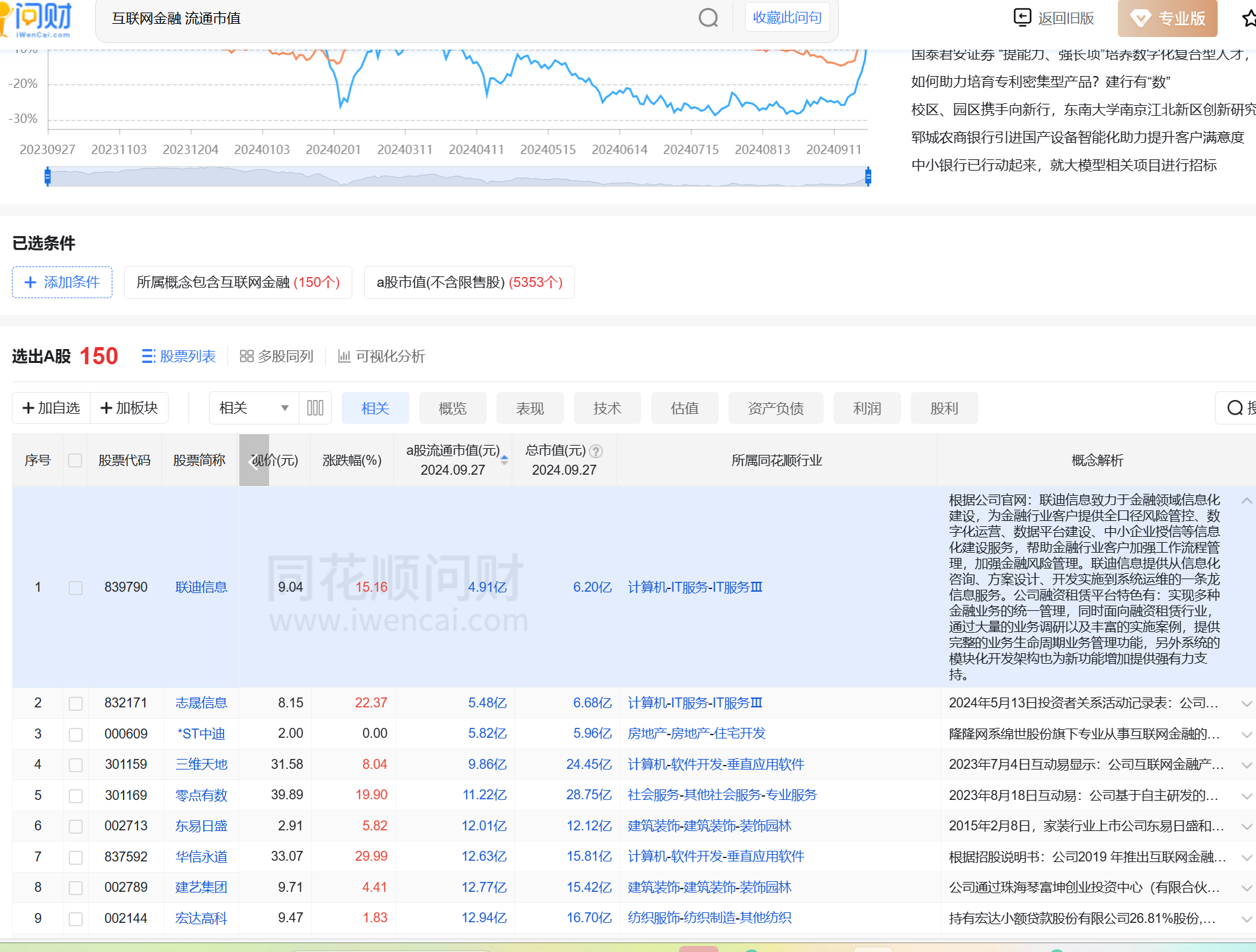Expand concept analysis for 建艺集团 row
The height and width of the screenshot is (952, 1256).
pos(1247,888)
